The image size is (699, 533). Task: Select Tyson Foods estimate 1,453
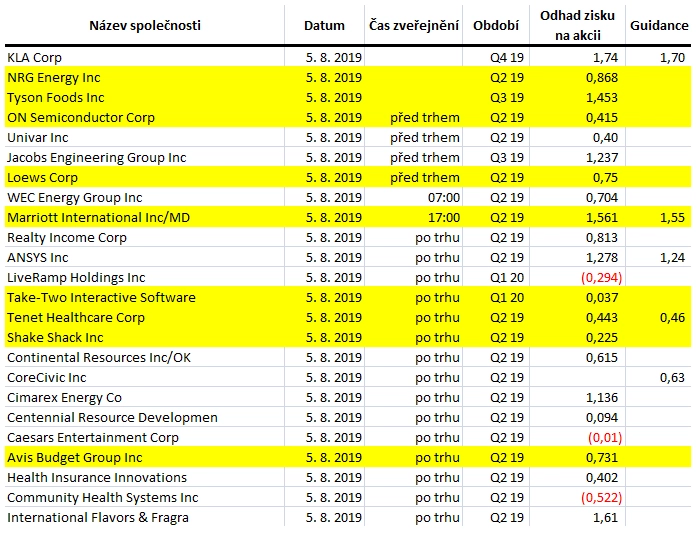(602, 98)
